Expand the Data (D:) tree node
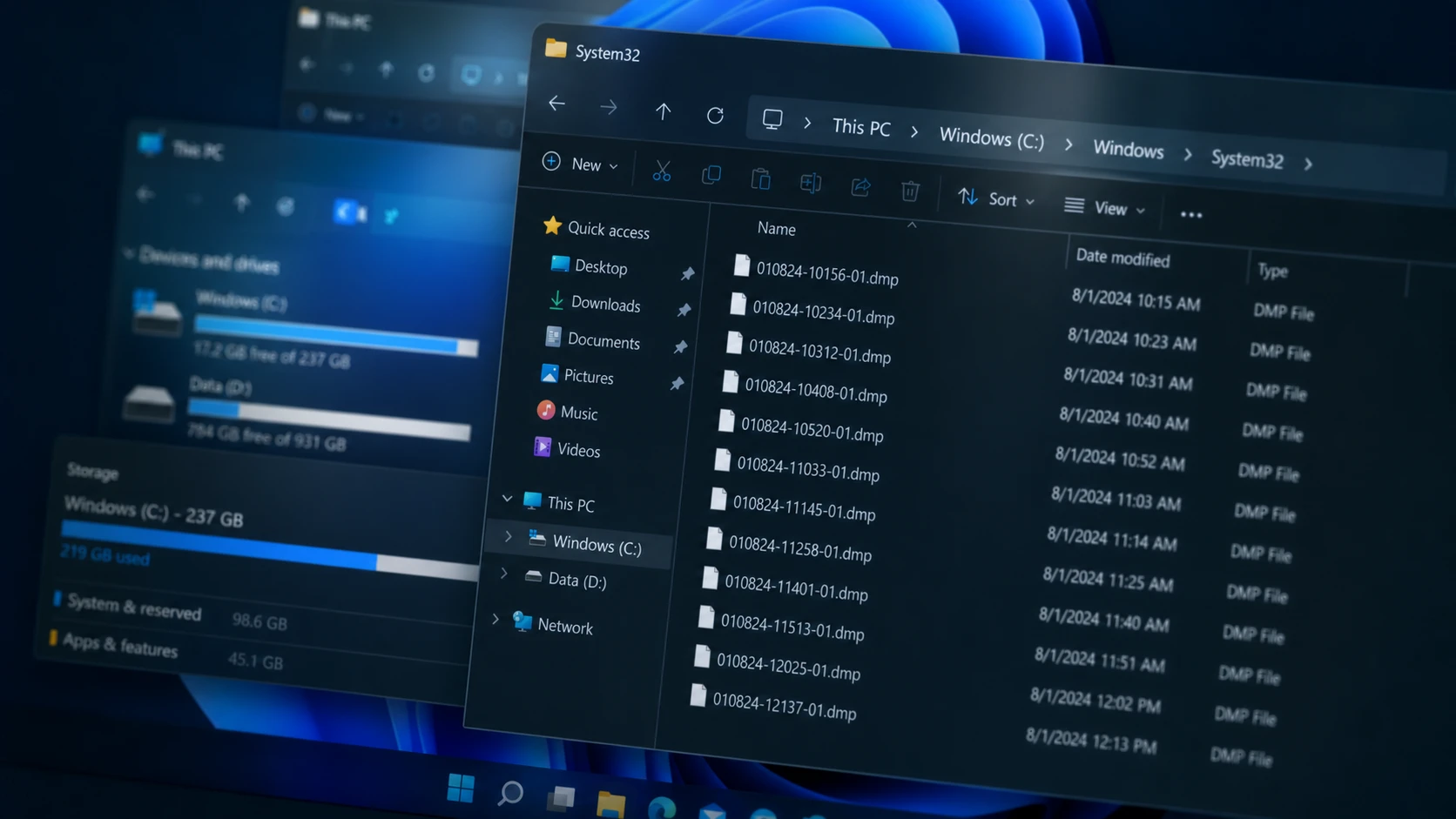Screen dimensions: 1456x819 pyautogui.click(x=504, y=574)
